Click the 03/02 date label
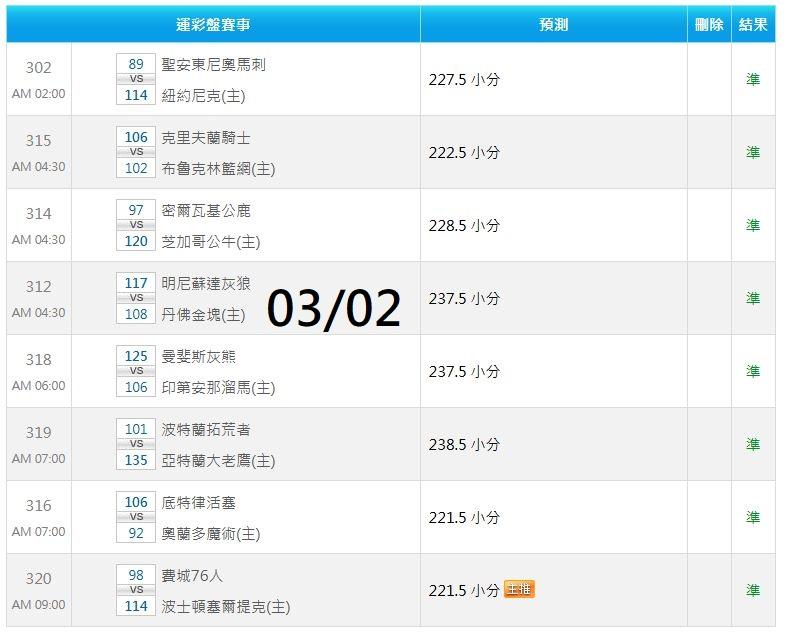Viewport: 785px width, 637px height. point(334,308)
